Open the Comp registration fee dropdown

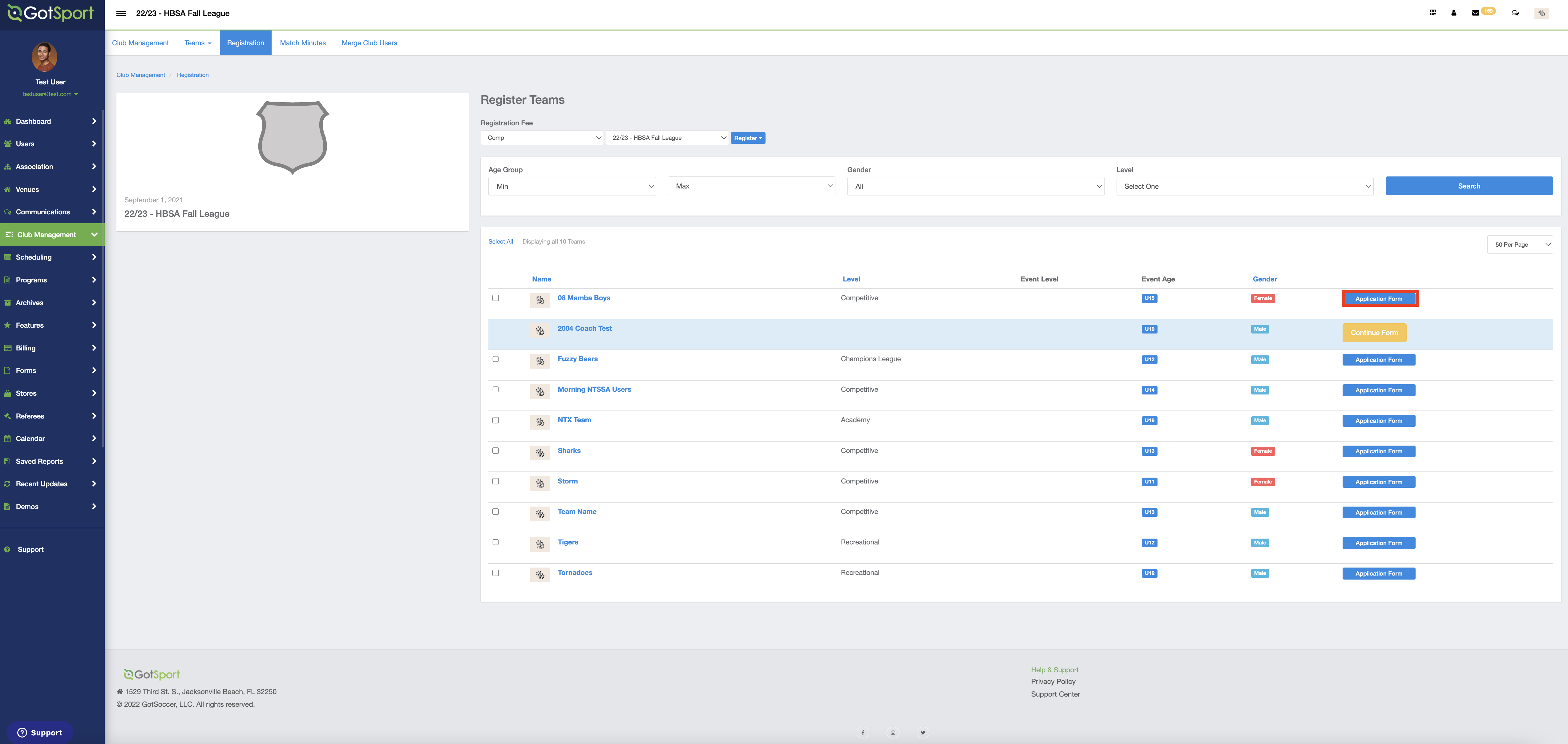542,138
